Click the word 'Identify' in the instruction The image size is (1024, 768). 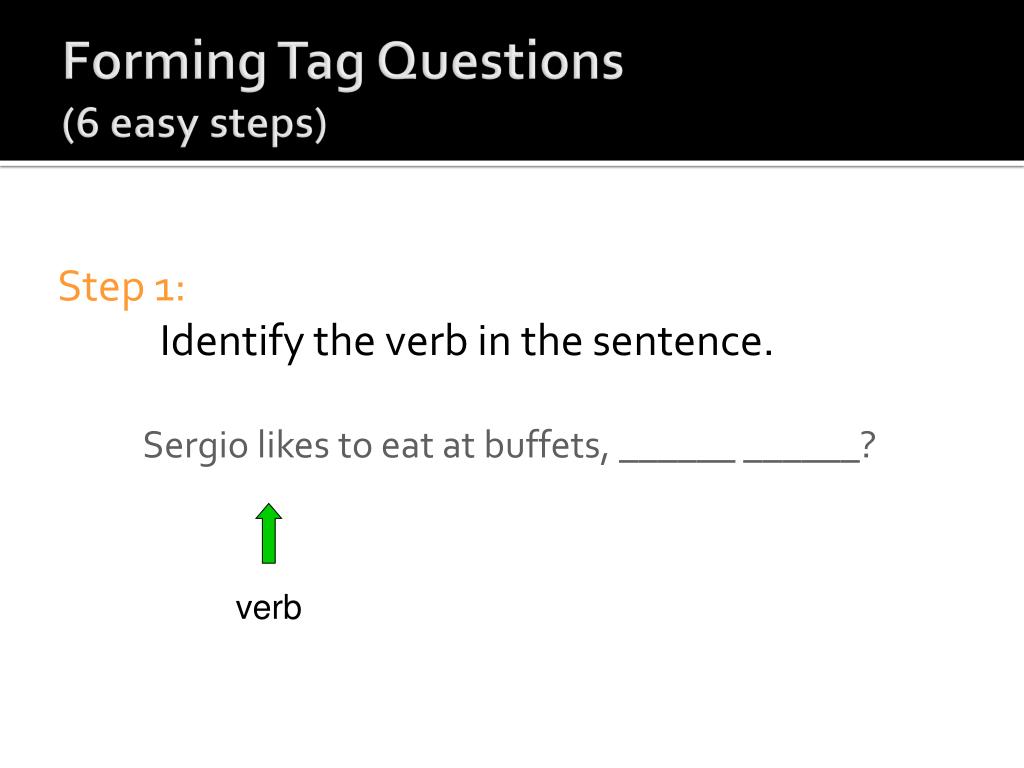[x=232, y=343]
